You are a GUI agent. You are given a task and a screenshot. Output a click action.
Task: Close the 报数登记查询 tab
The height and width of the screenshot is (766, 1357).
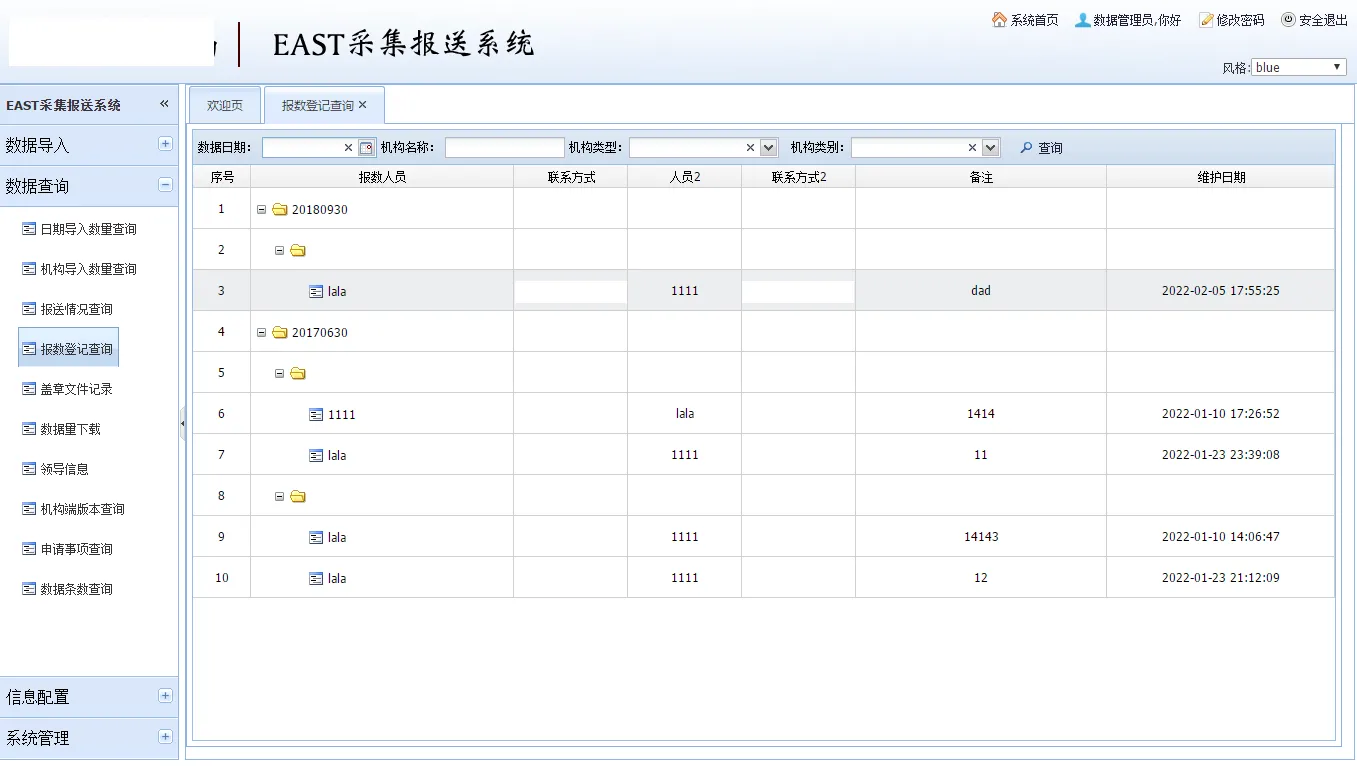point(363,105)
